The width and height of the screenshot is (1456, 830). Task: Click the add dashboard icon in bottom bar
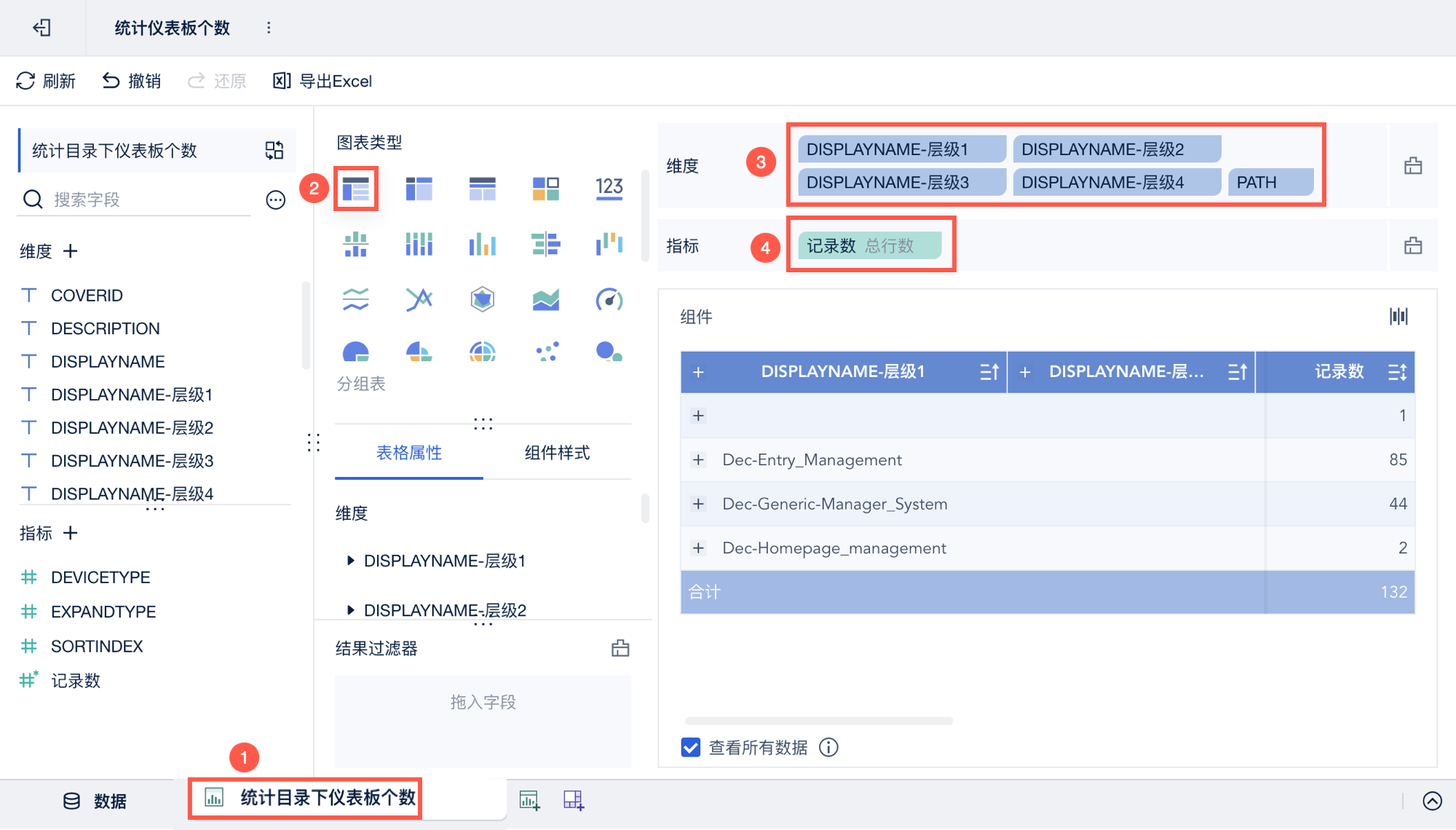tap(573, 800)
